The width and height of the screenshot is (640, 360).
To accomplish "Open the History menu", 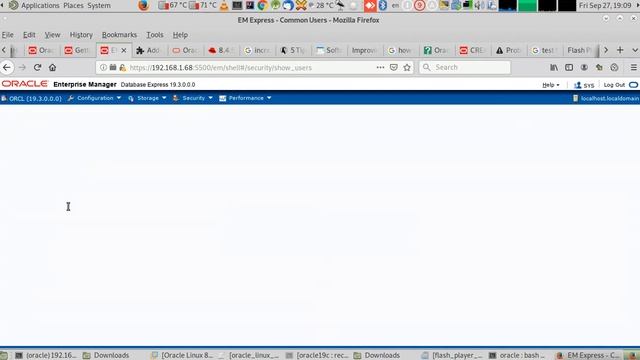I will click(x=81, y=35).
